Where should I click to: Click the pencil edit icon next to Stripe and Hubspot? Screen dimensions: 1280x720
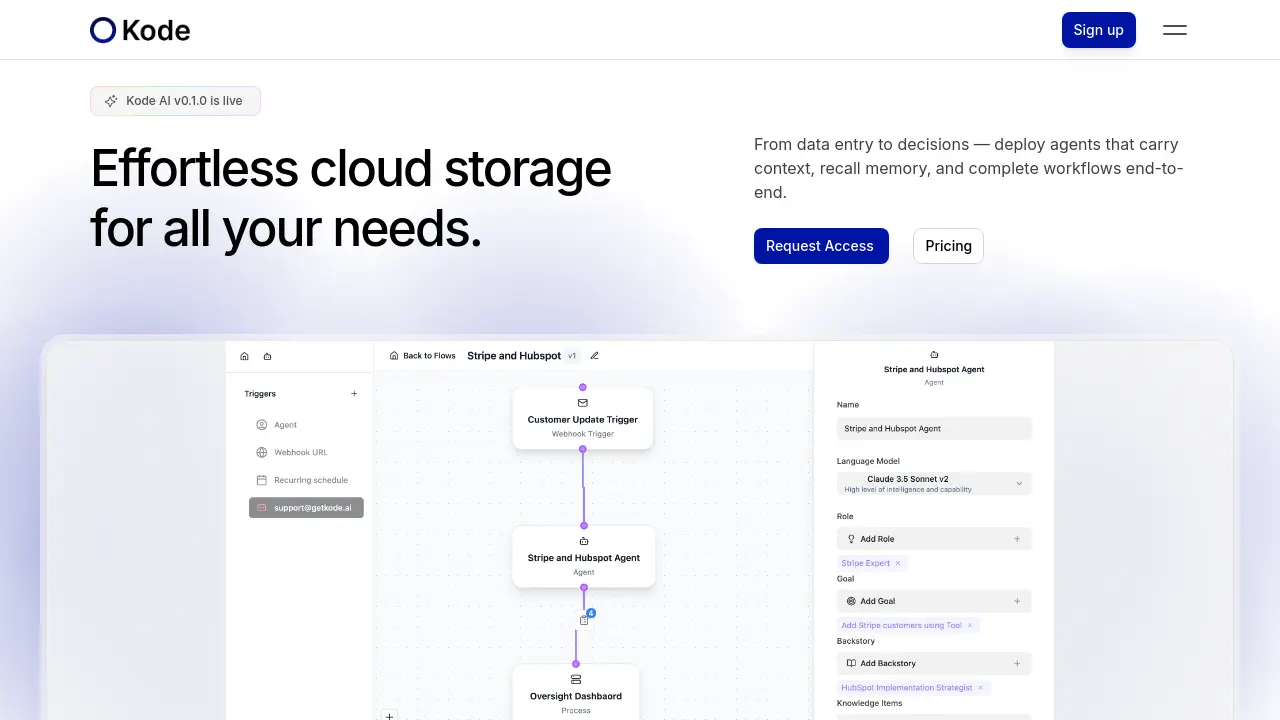point(594,356)
